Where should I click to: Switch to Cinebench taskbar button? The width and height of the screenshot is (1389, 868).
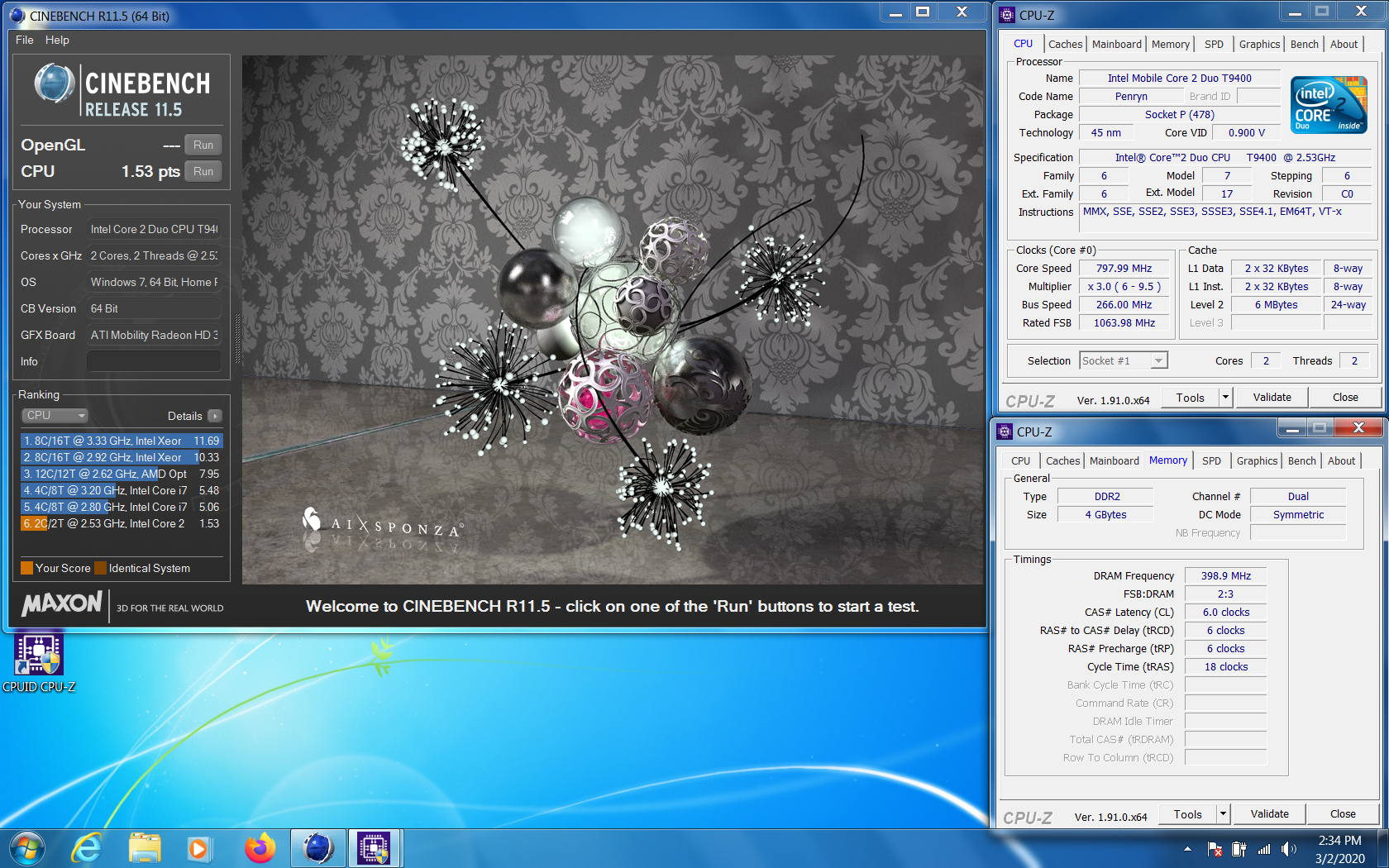tap(318, 849)
